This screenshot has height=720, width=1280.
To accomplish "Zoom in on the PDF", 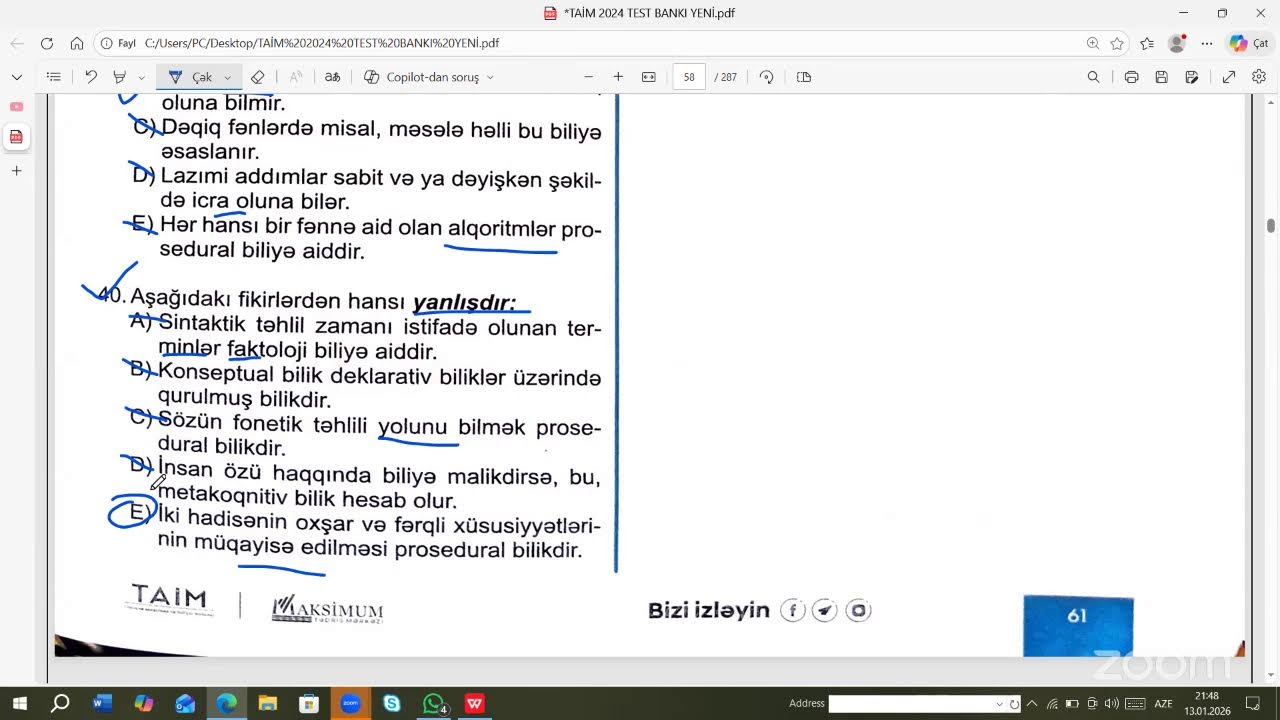I will [x=618, y=77].
